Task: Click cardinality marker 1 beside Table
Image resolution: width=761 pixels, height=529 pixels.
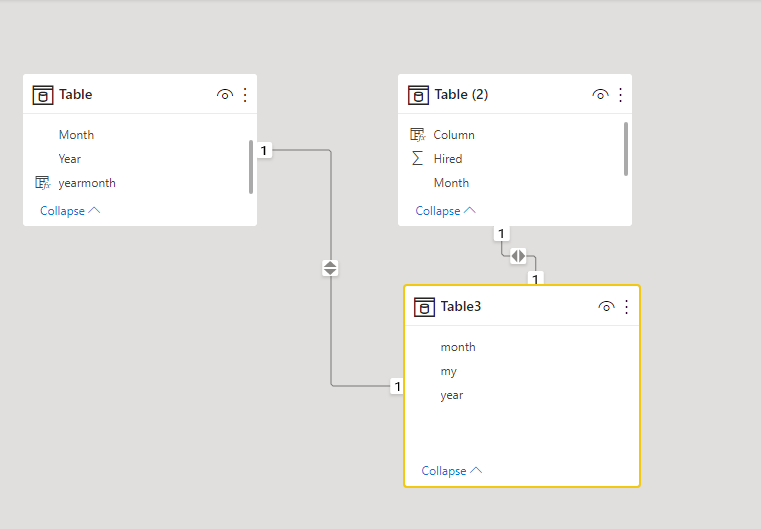Action: pyautogui.click(x=264, y=150)
